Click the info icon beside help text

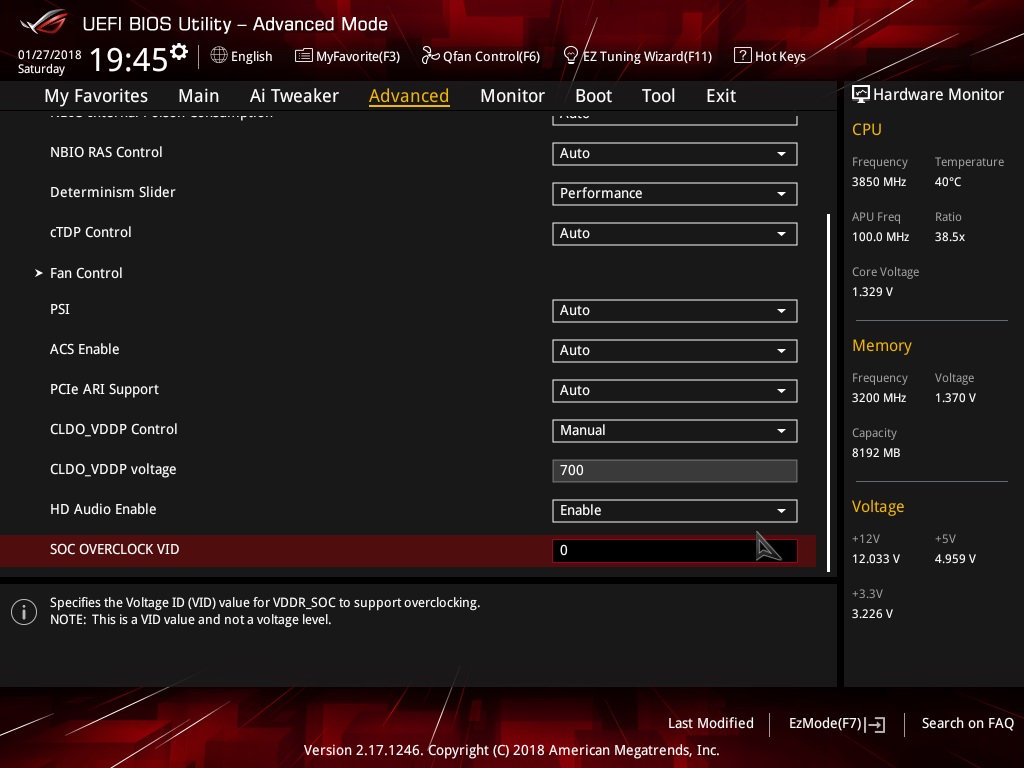click(24, 612)
